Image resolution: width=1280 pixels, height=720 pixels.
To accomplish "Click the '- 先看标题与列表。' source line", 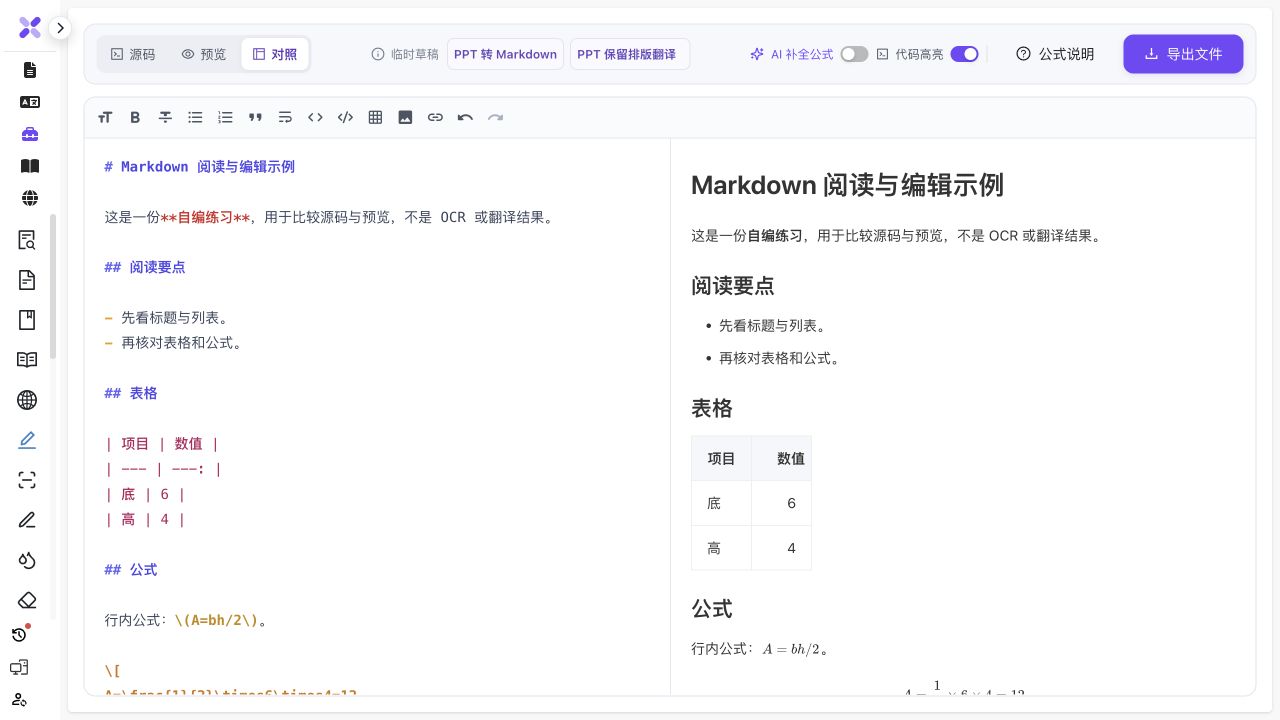I will pyautogui.click(x=167, y=318).
